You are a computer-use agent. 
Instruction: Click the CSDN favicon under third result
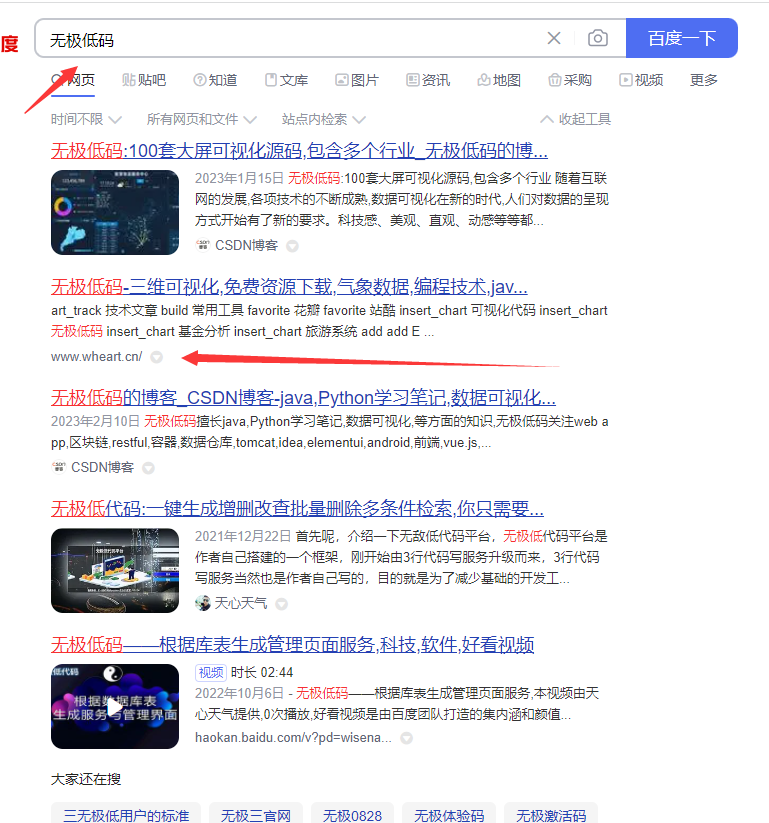tap(59, 467)
